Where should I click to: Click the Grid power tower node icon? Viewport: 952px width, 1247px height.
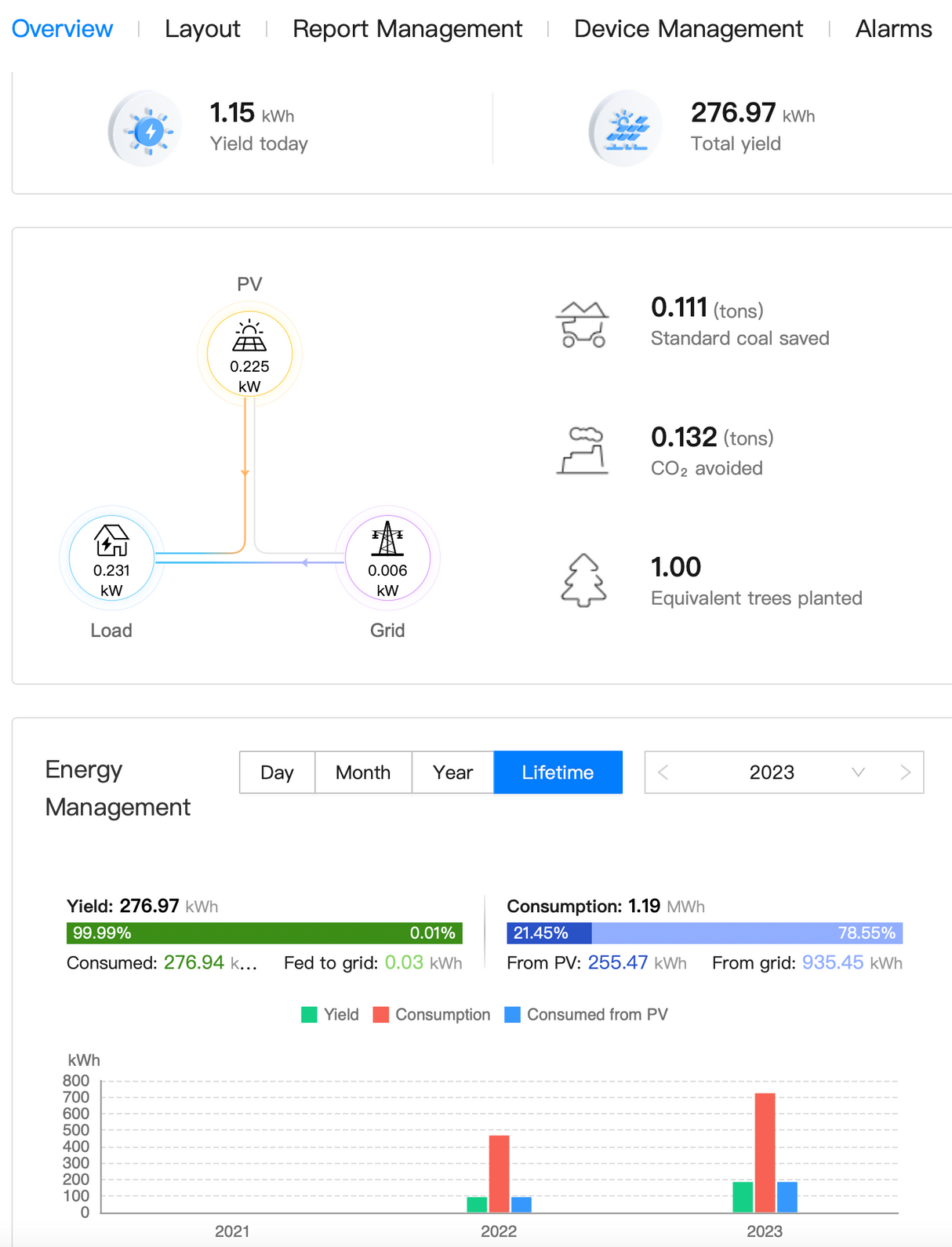[x=387, y=540]
